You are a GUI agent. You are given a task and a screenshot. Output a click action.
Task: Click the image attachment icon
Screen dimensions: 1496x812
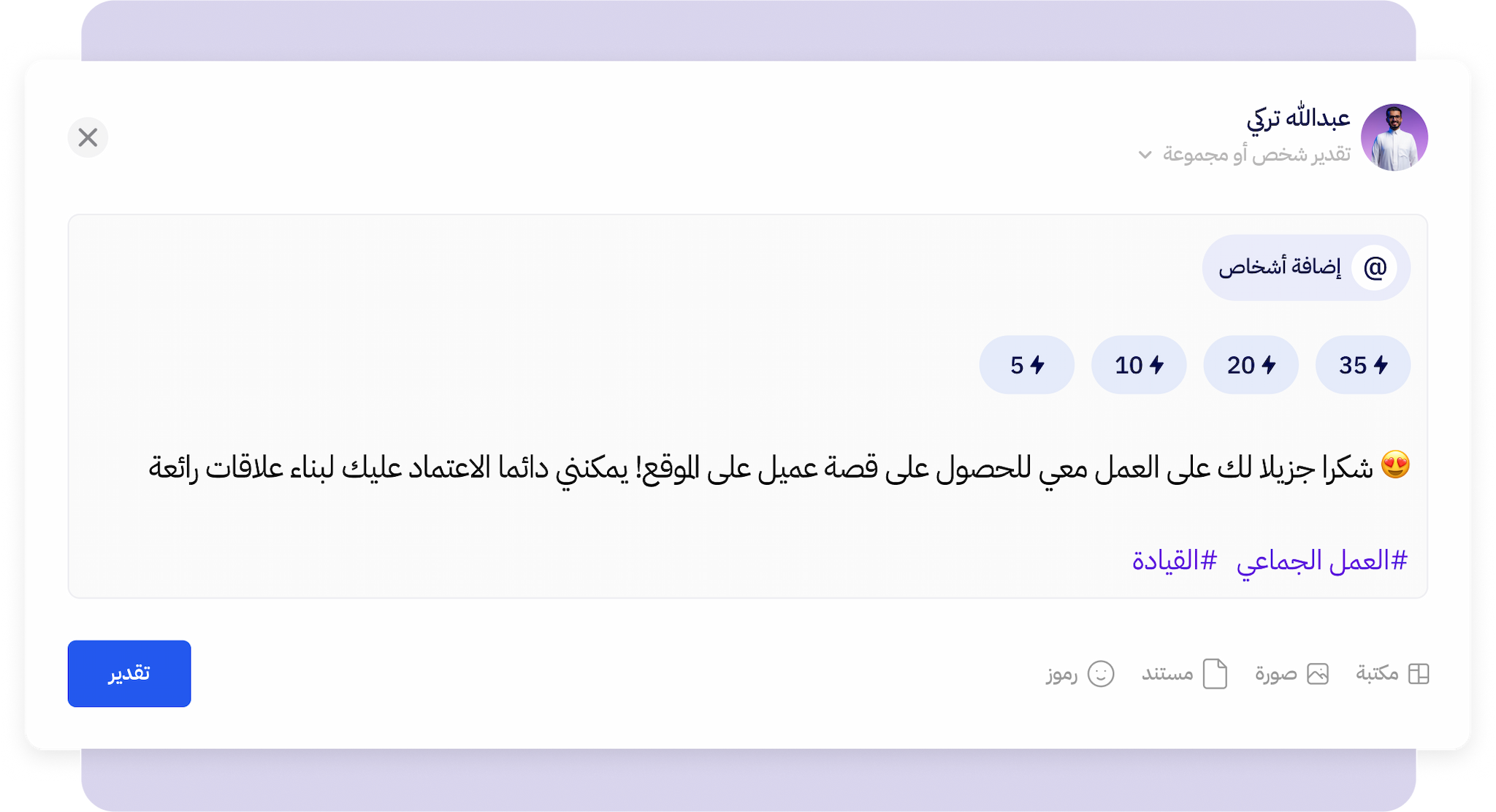(x=1318, y=673)
